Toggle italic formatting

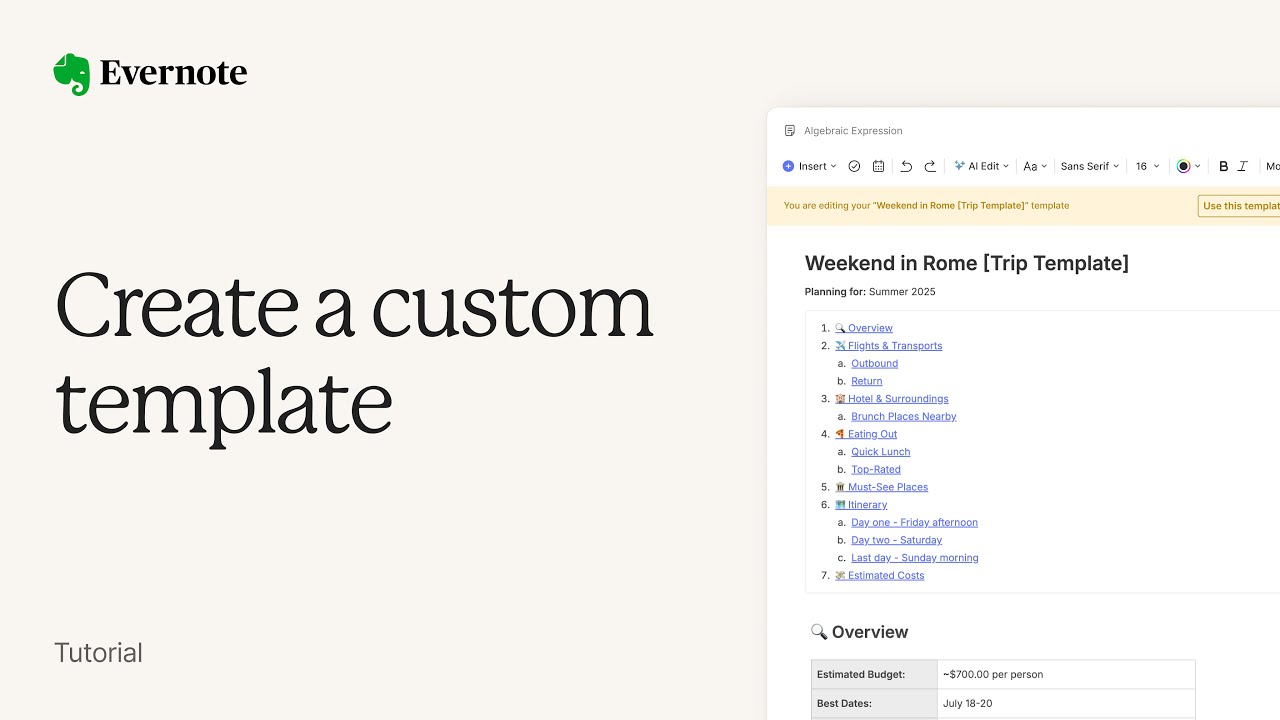(x=1243, y=166)
